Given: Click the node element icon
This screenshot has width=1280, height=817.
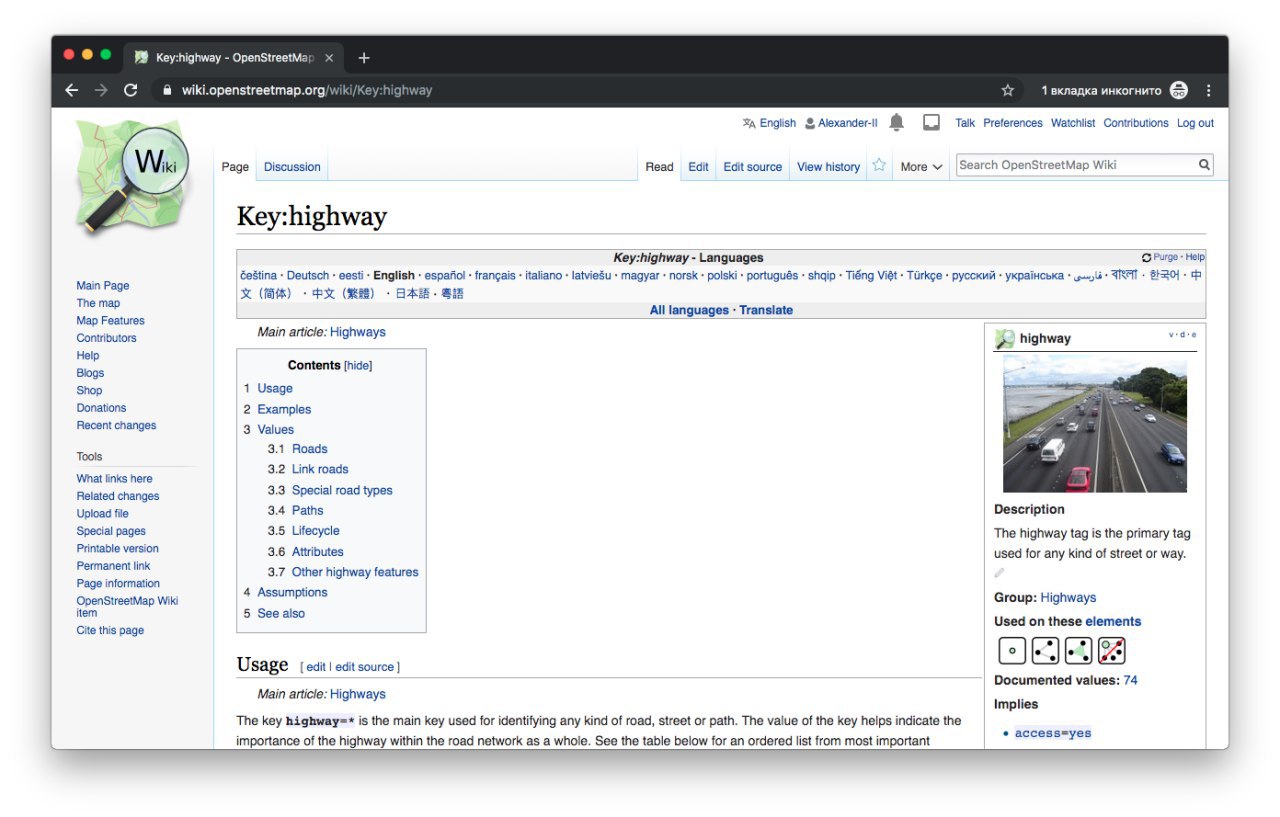Looking at the screenshot, I should pyautogui.click(x=1012, y=651).
